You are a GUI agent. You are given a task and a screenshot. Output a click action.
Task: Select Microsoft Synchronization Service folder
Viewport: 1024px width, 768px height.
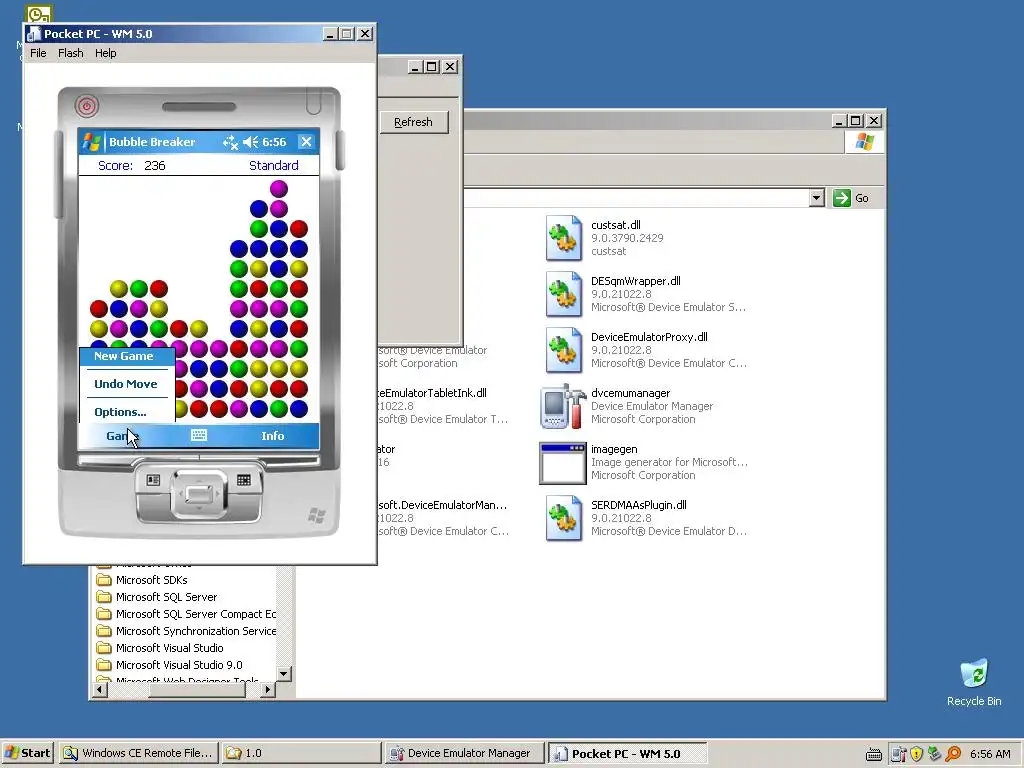click(x=186, y=631)
